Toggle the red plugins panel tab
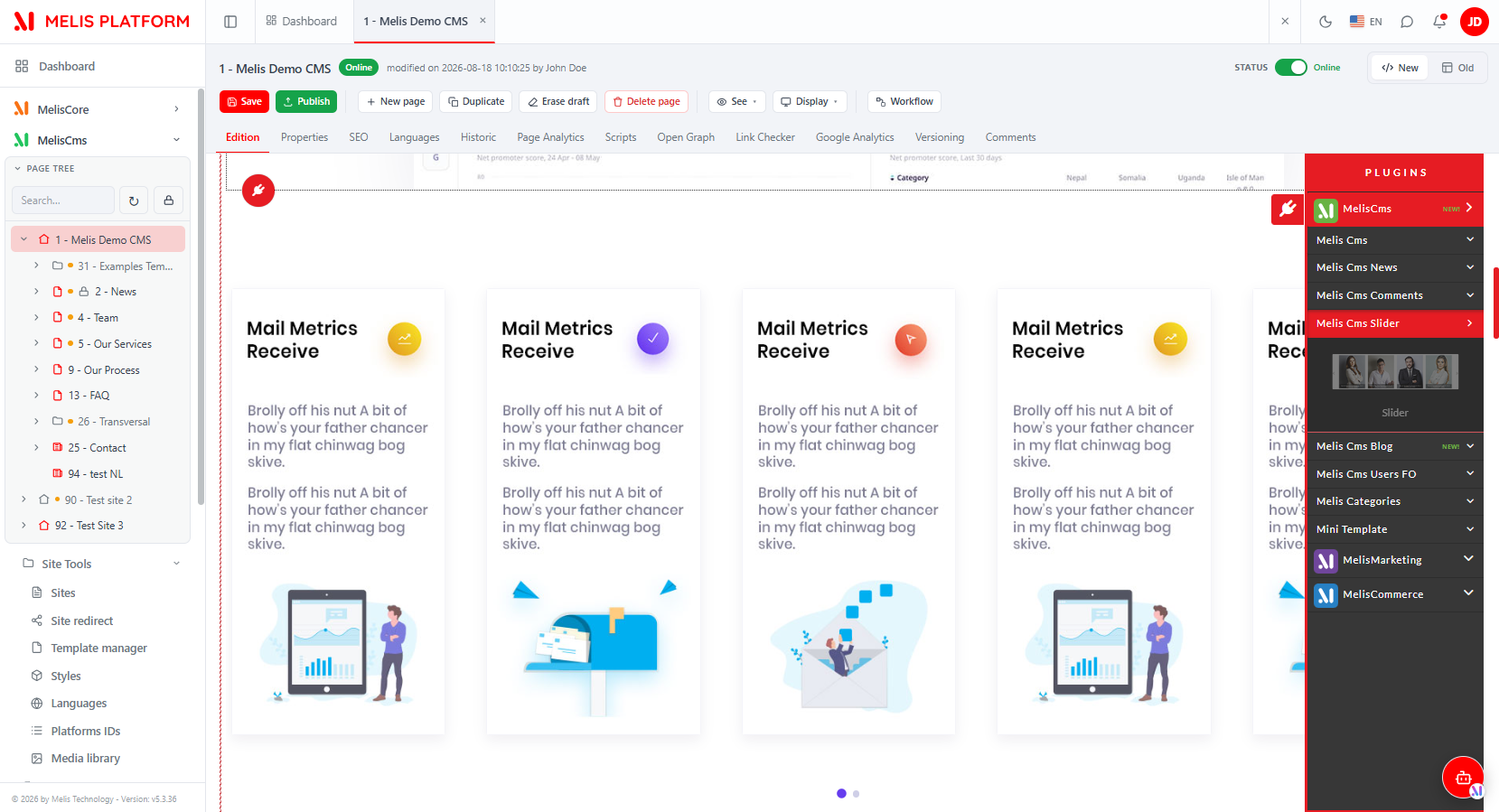Image resolution: width=1499 pixels, height=812 pixels. (x=1288, y=210)
